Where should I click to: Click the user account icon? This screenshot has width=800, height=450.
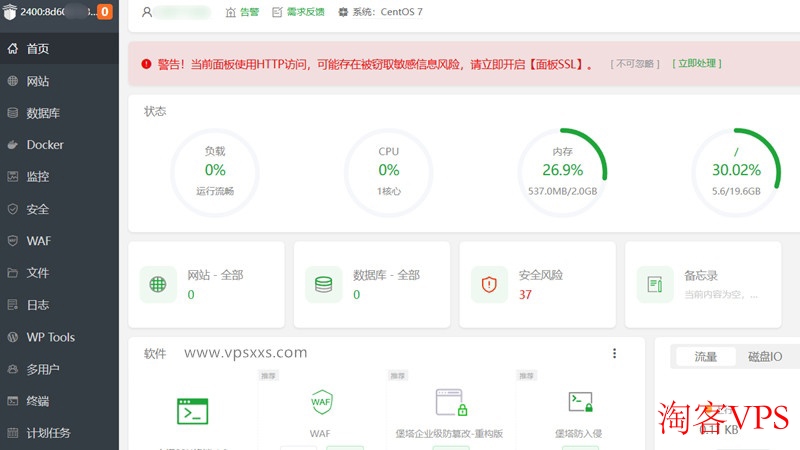(x=146, y=12)
